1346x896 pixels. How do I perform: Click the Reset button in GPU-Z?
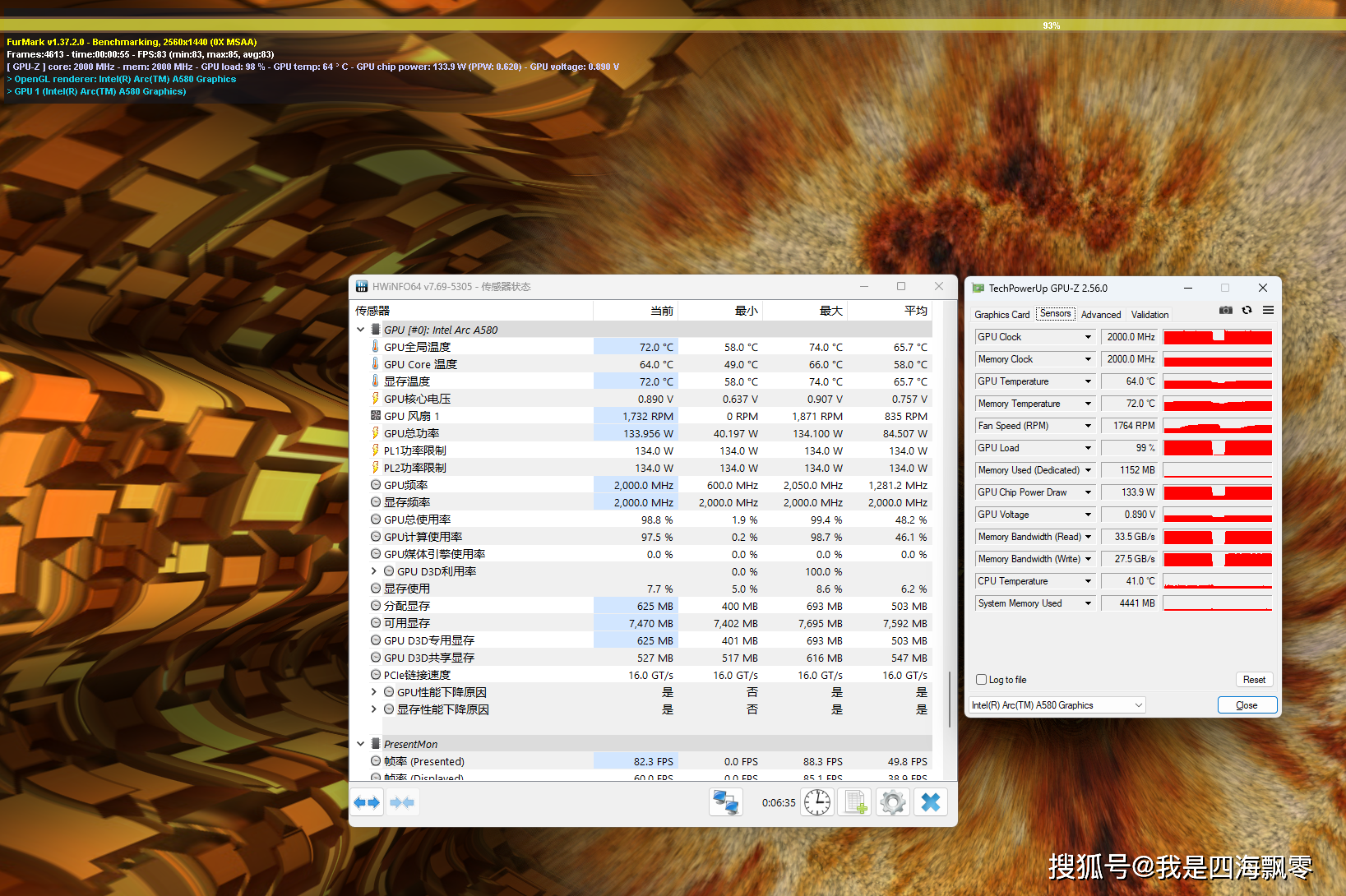click(x=1254, y=680)
